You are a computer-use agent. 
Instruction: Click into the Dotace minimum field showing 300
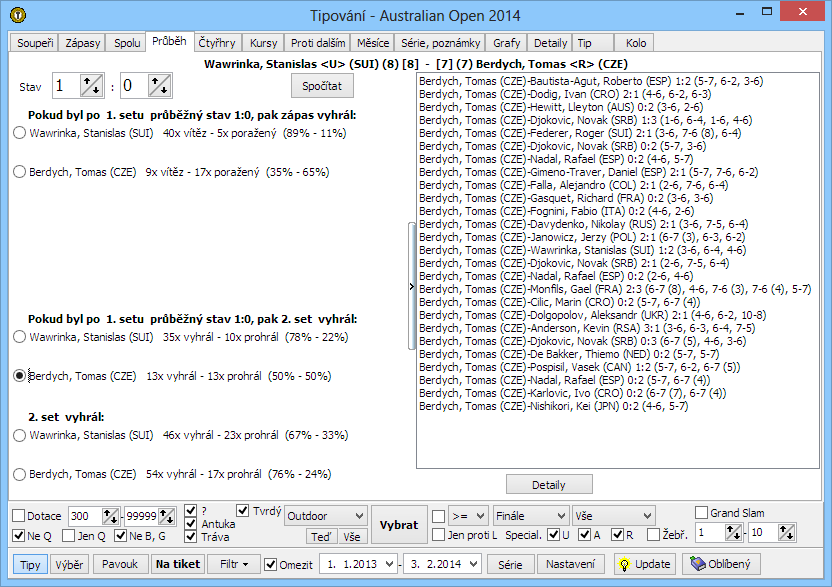[85, 516]
